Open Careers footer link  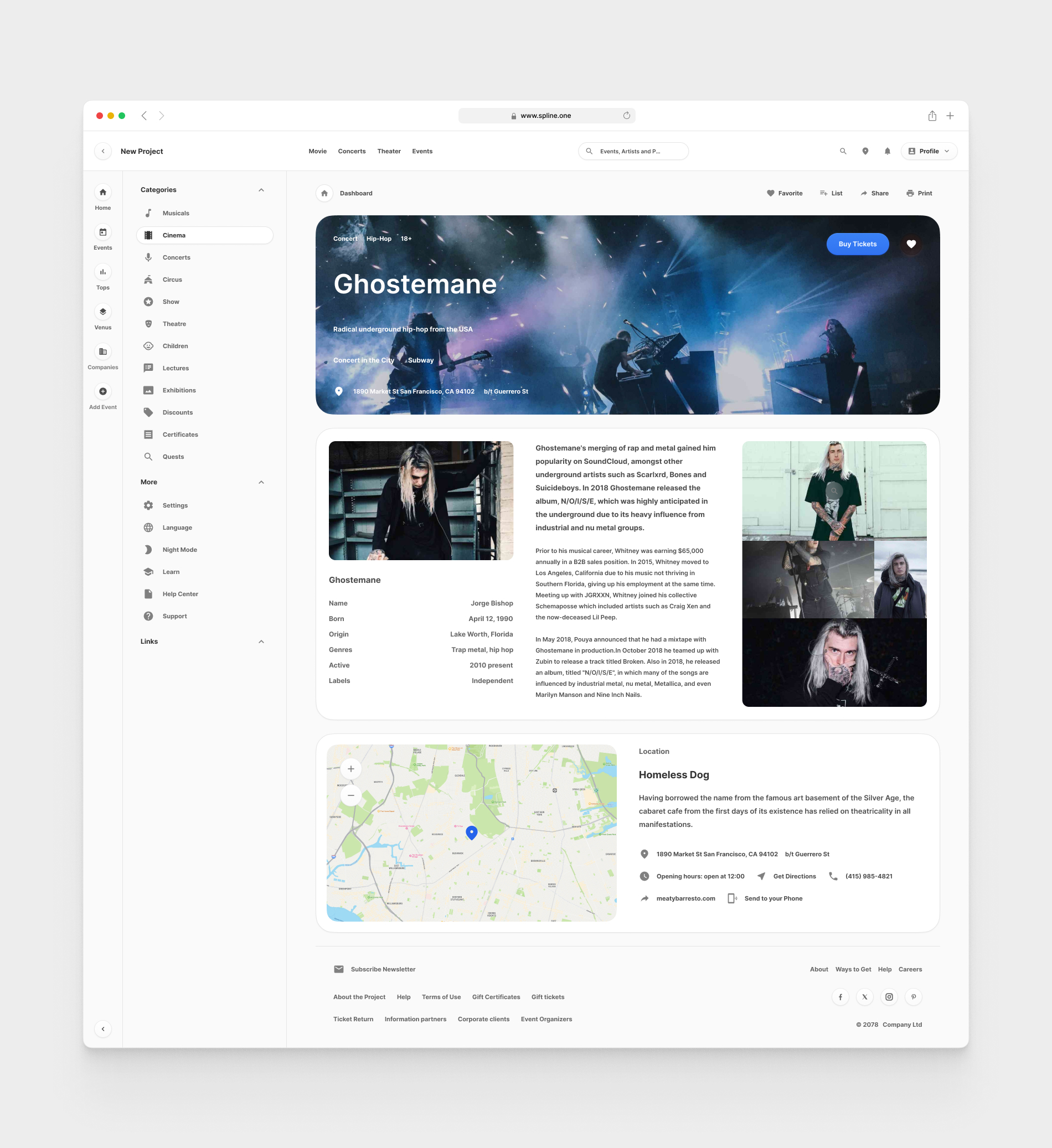[910, 969]
